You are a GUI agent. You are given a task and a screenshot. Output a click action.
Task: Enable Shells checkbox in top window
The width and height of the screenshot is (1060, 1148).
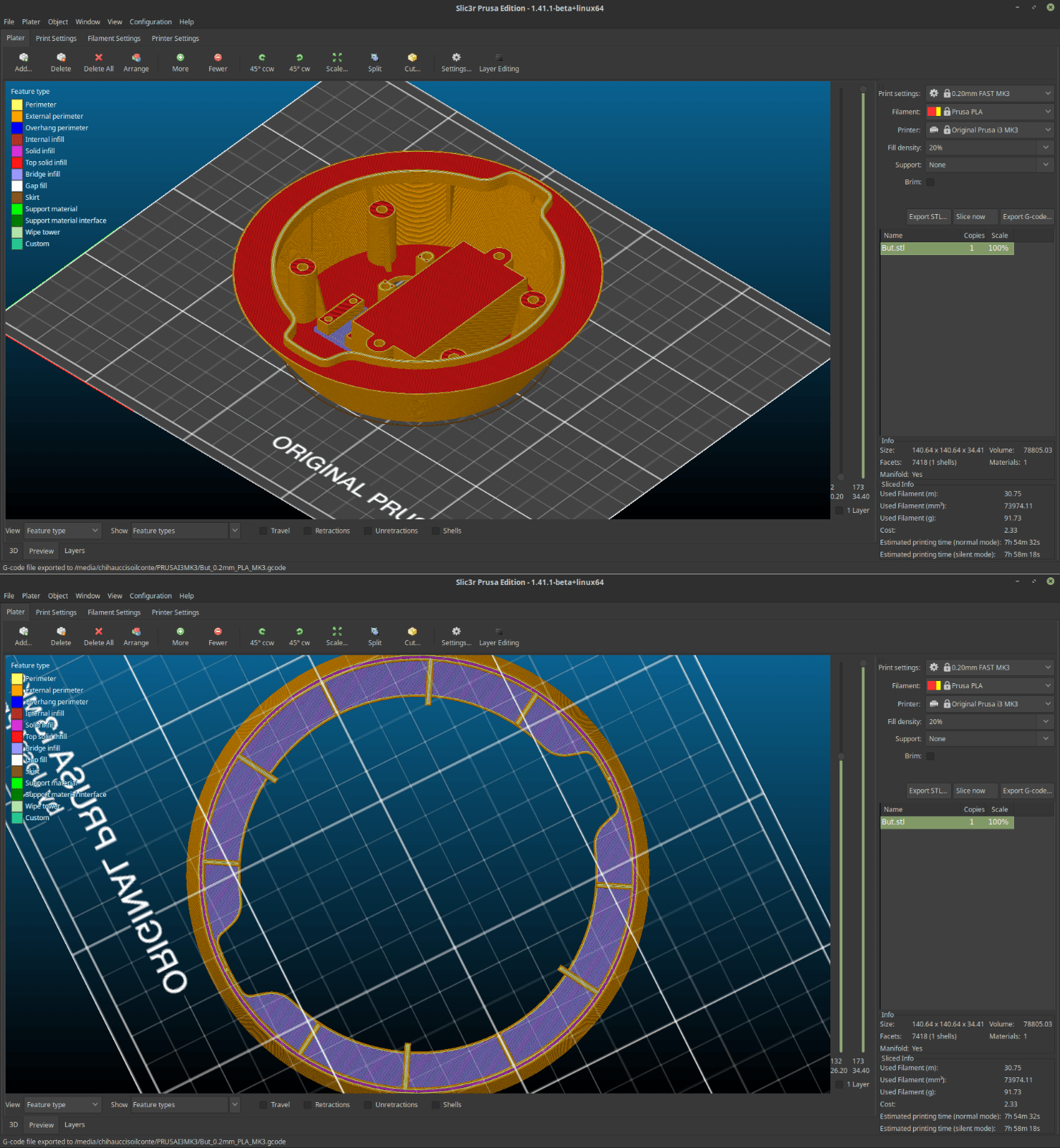coord(435,531)
